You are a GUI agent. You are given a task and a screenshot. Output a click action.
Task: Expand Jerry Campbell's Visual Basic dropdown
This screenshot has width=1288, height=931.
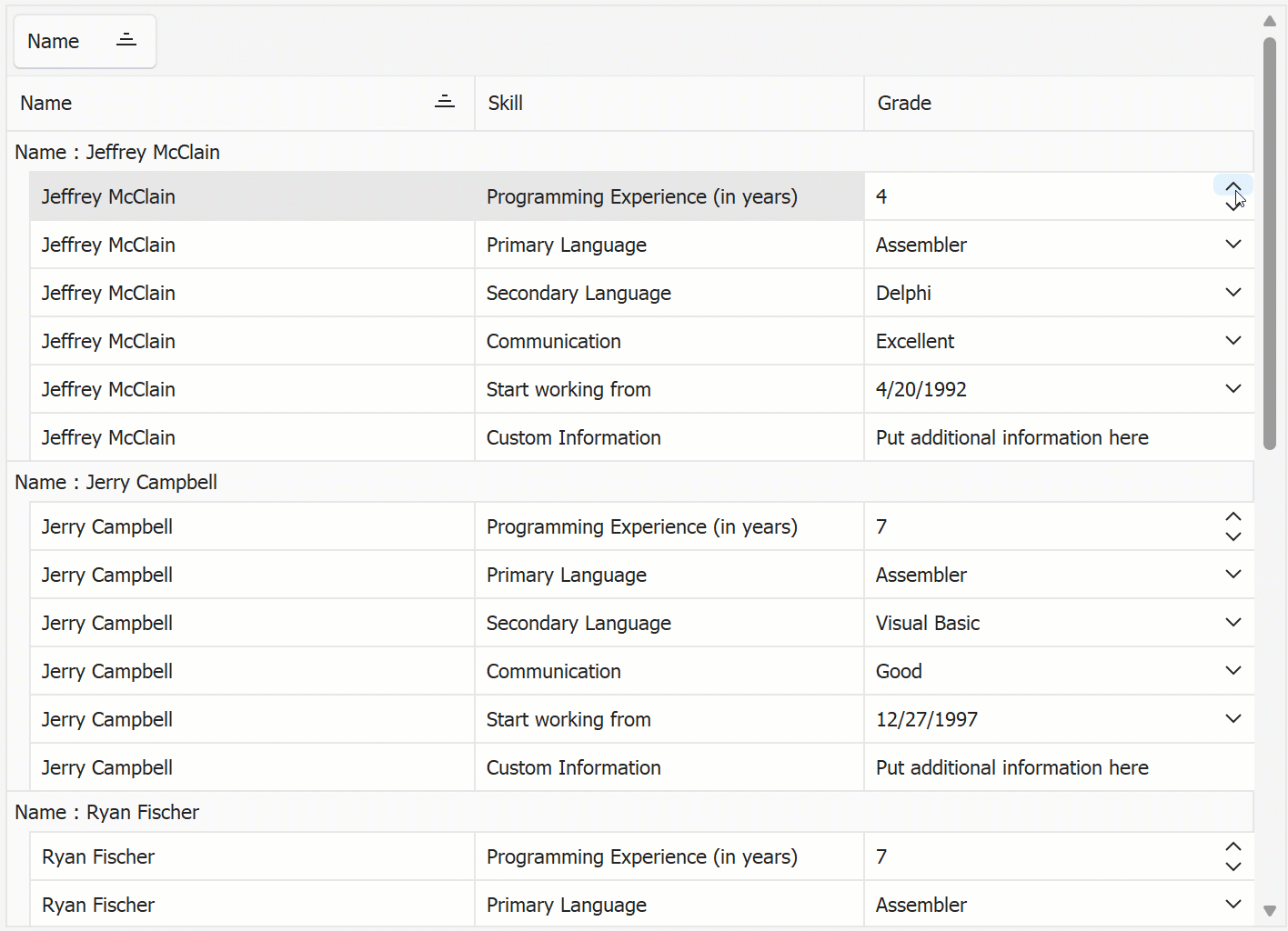pos(1233,623)
